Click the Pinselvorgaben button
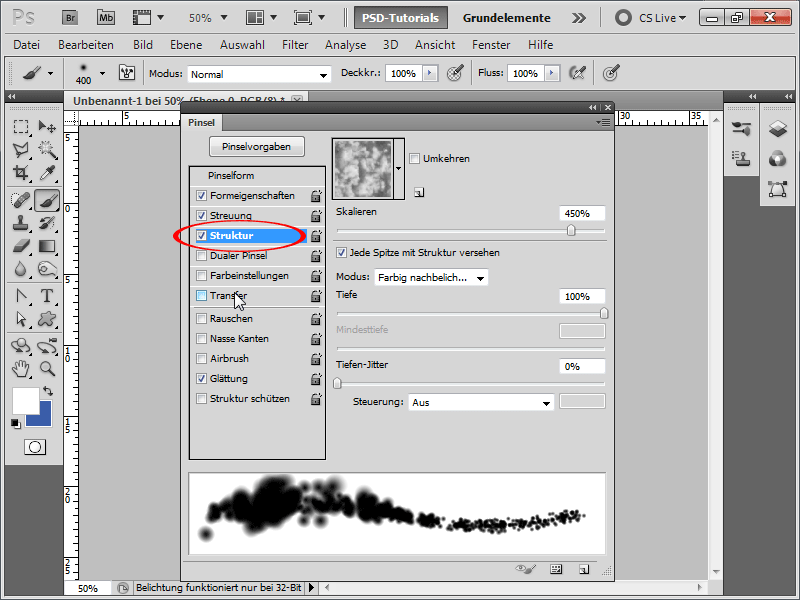Screen dimensions: 800x600 257,146
